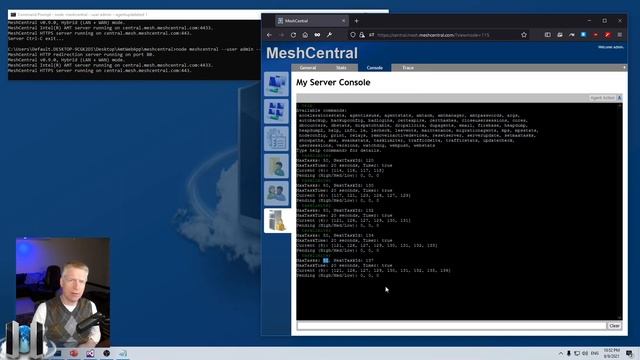This screenshot has height=360, width=640.
Task: Click the icon beside Agent Action
Action: click(619, 98)
